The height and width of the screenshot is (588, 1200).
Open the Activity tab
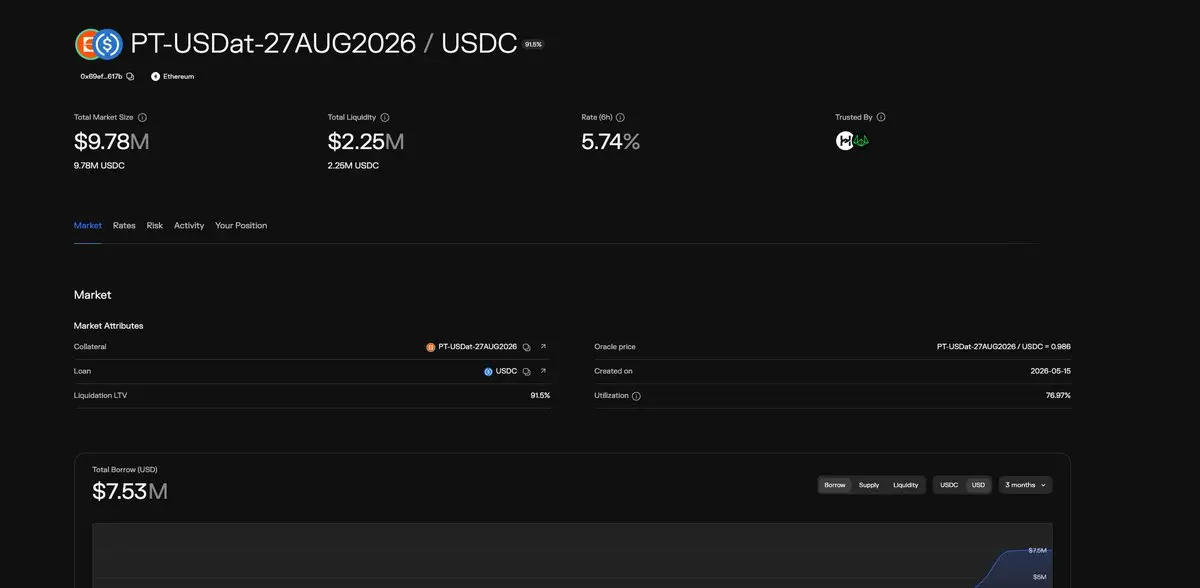pos(189,225)
